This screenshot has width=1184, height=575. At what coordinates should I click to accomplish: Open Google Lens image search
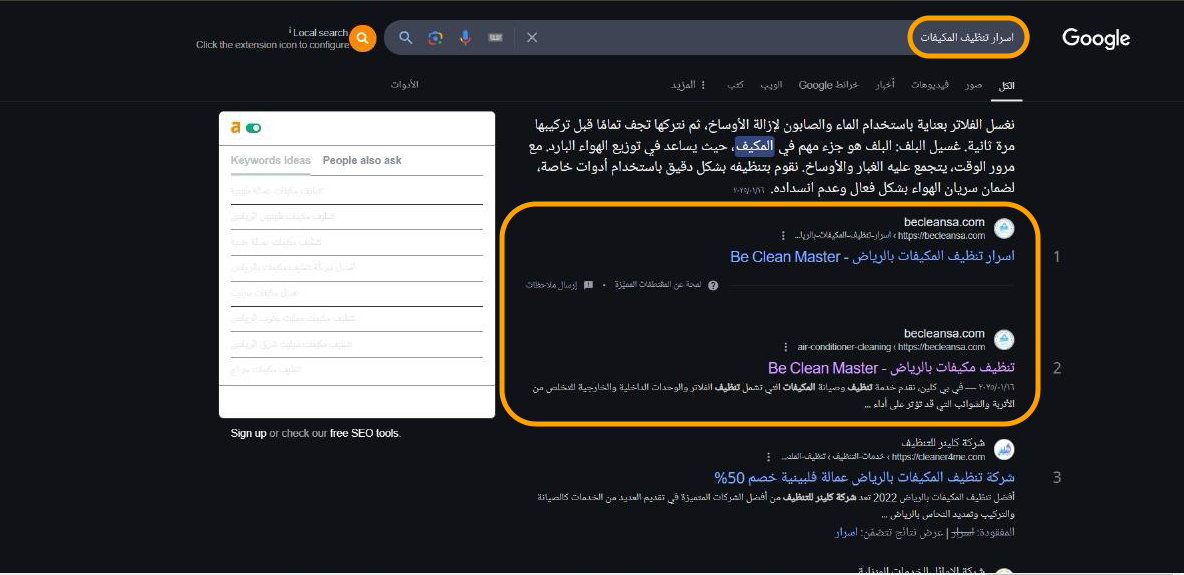pos(435,38)
